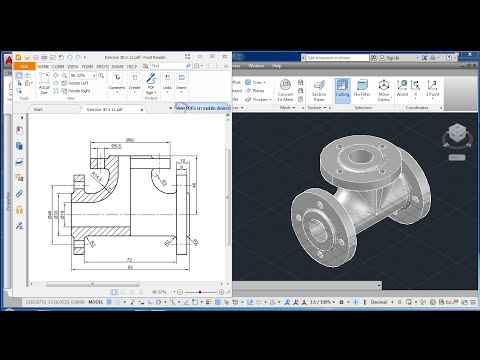
Task: Open the Pages panel in Foxit sidebar
Action: pos(19,146)
